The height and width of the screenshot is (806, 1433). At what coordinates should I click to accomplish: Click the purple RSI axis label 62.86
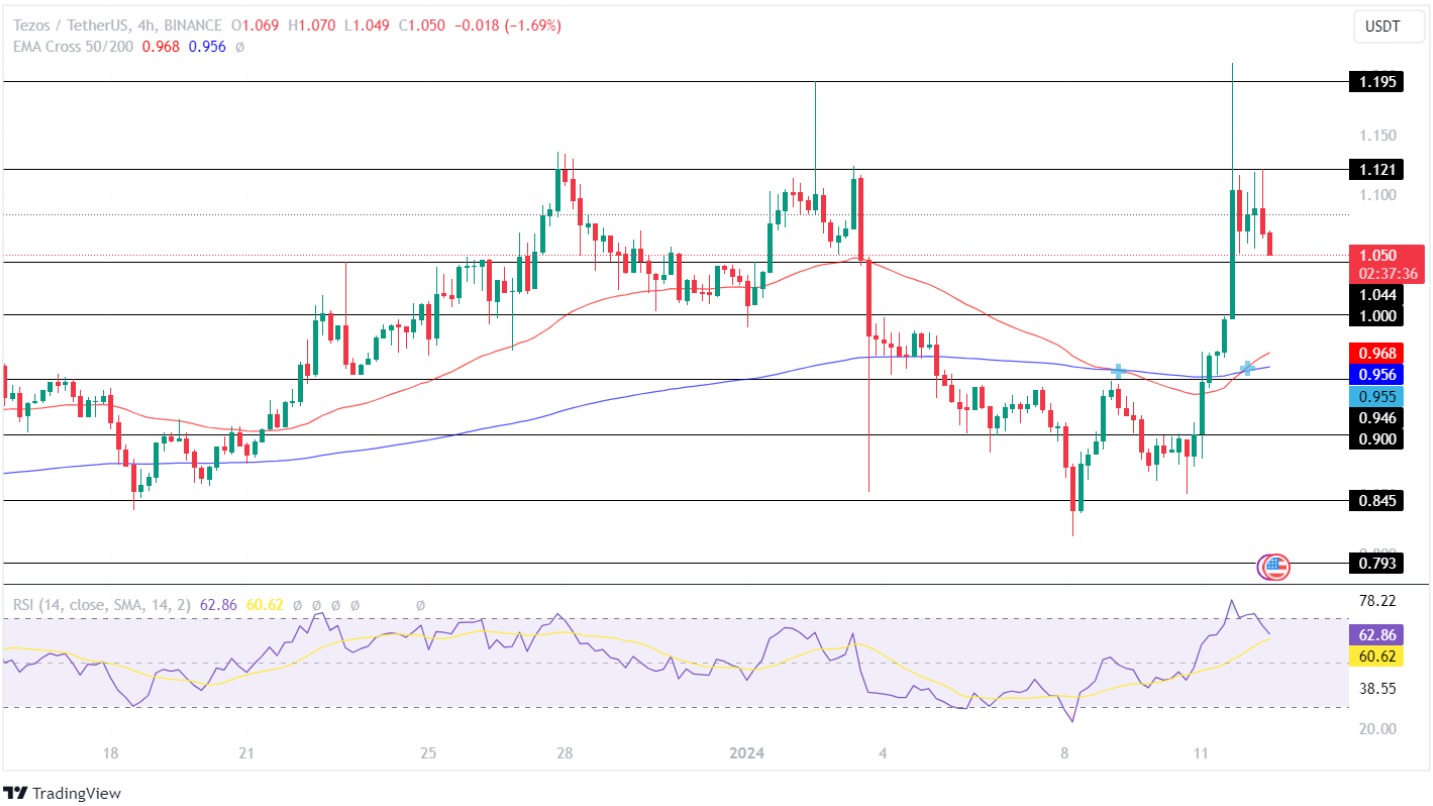[x=1376, y=634]
